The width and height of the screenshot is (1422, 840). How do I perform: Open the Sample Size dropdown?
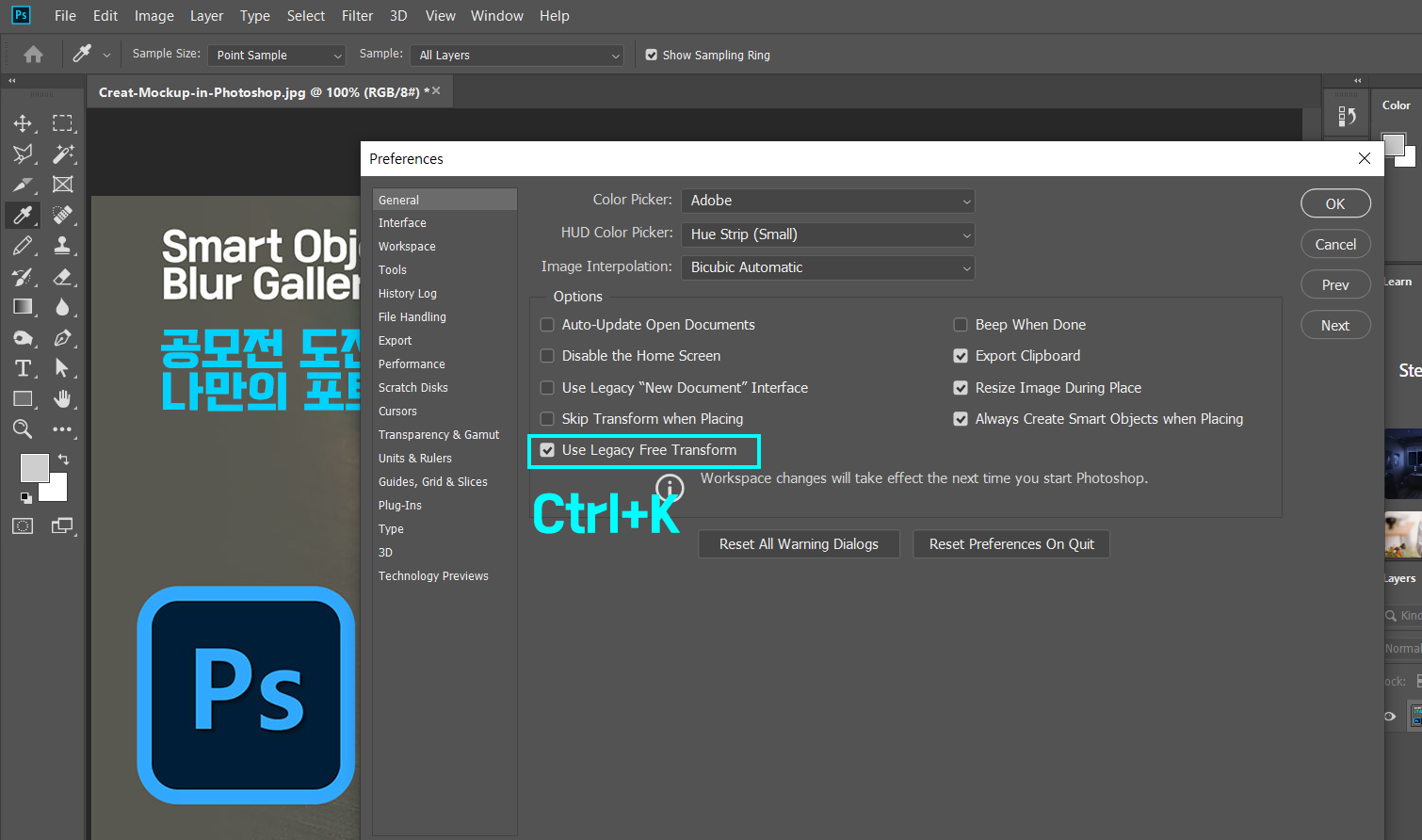[x=277, y=56]
